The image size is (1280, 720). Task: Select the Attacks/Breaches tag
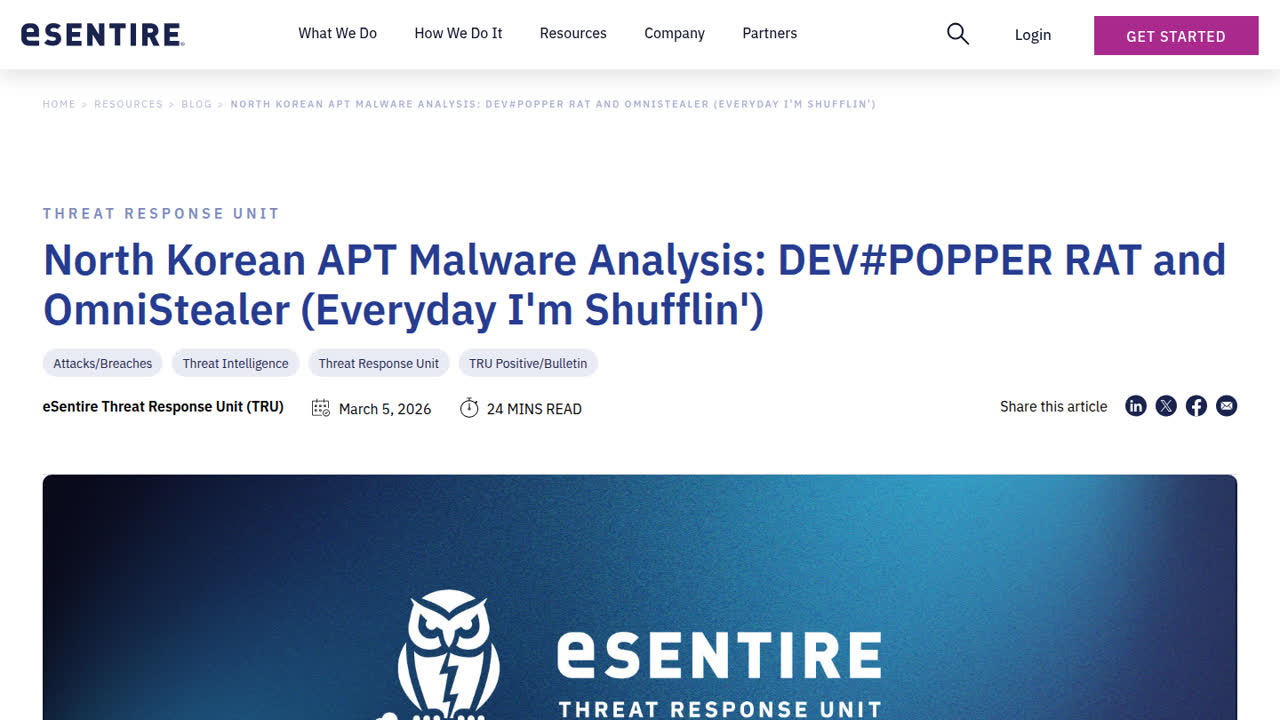click(103, 363)
